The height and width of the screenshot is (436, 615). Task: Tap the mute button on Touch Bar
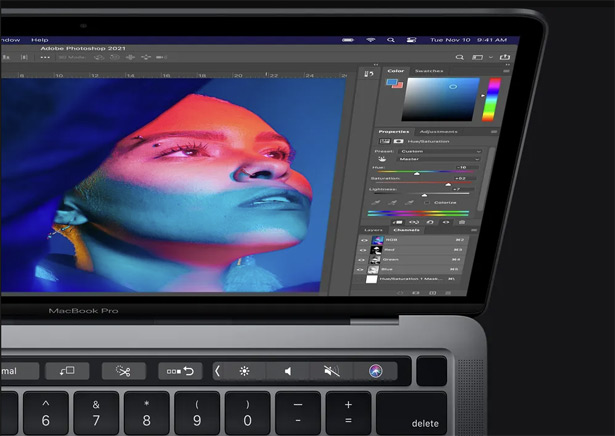(x=331, y=371)
